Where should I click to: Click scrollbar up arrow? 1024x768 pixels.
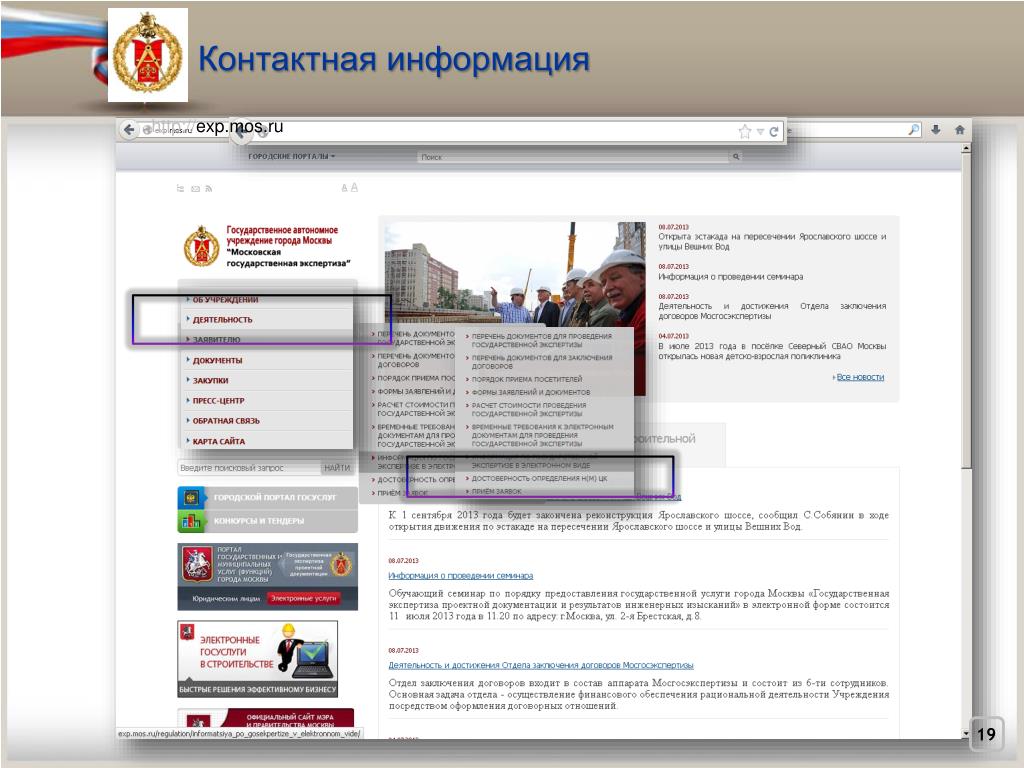(x=967, y=148)
